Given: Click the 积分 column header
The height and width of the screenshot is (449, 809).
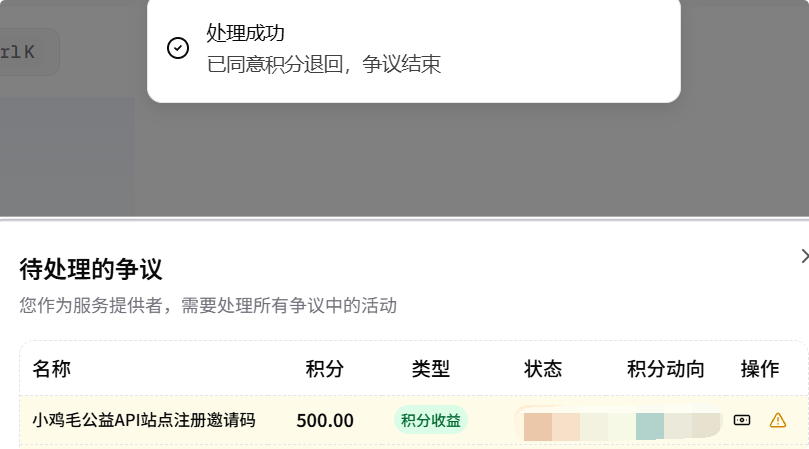Looking at the screenshot, I should (325, 369).
